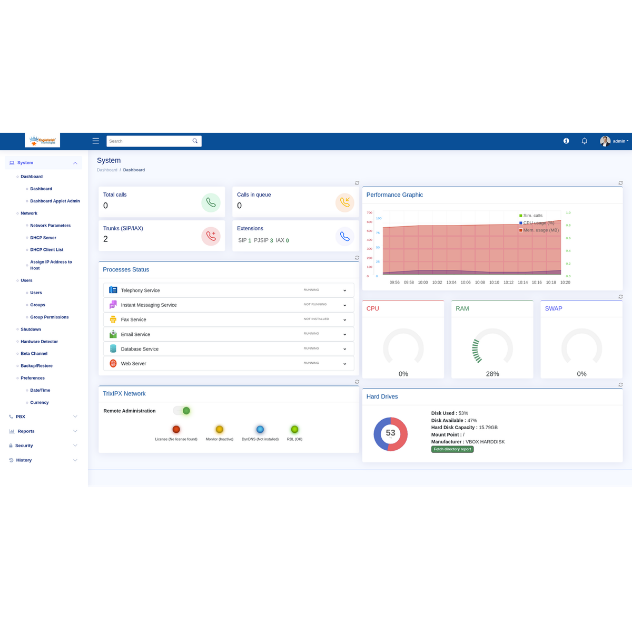The height and width of the screenshot is (621, 632).
Task: Toggle Mem. usage legend in chart
Action: click(539, 230)
